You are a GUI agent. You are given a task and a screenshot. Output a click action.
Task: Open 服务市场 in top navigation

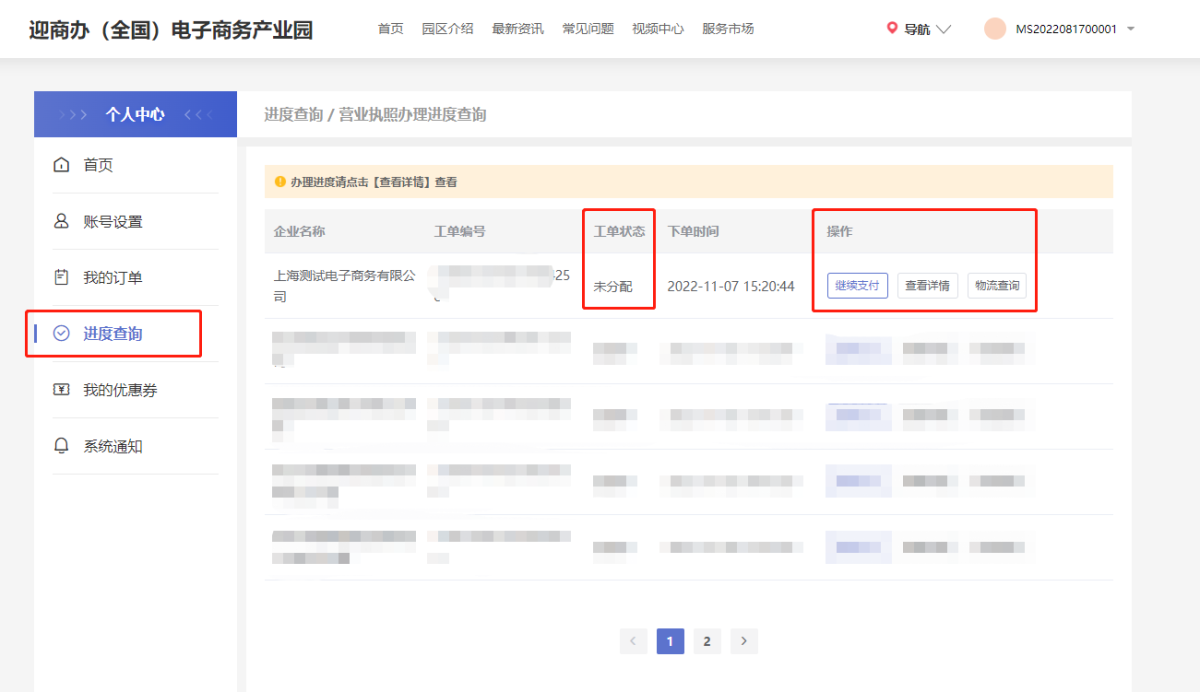pos(728,29)
